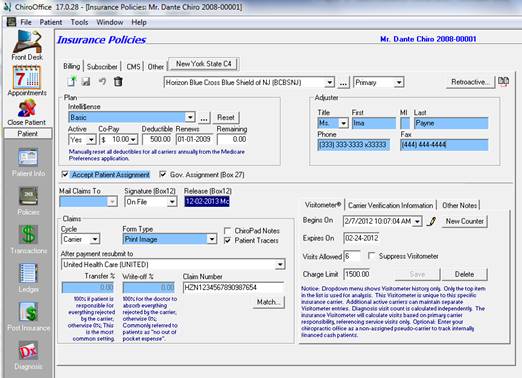Screen dimensions: 522x378
Task: Open the Signature (Box12) On File dropdown
Action: pyautogui.click(x=172, y=202)
